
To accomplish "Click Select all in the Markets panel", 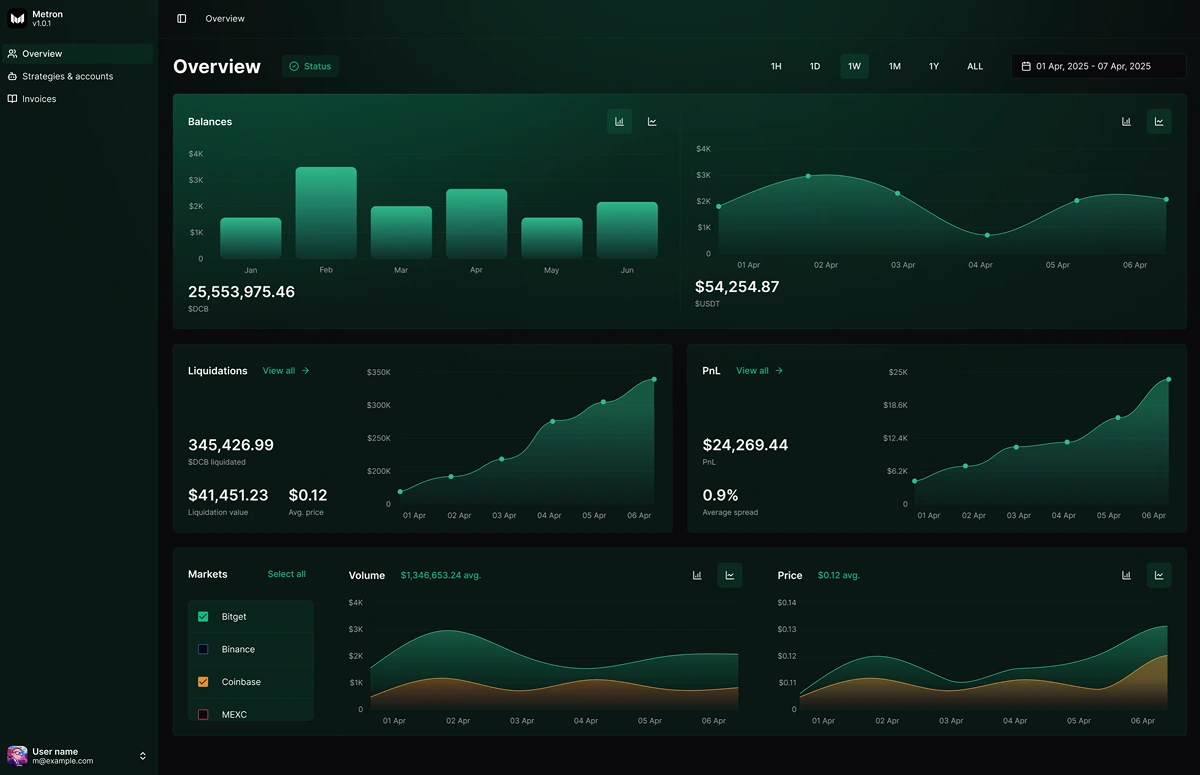I will (286, 574).
